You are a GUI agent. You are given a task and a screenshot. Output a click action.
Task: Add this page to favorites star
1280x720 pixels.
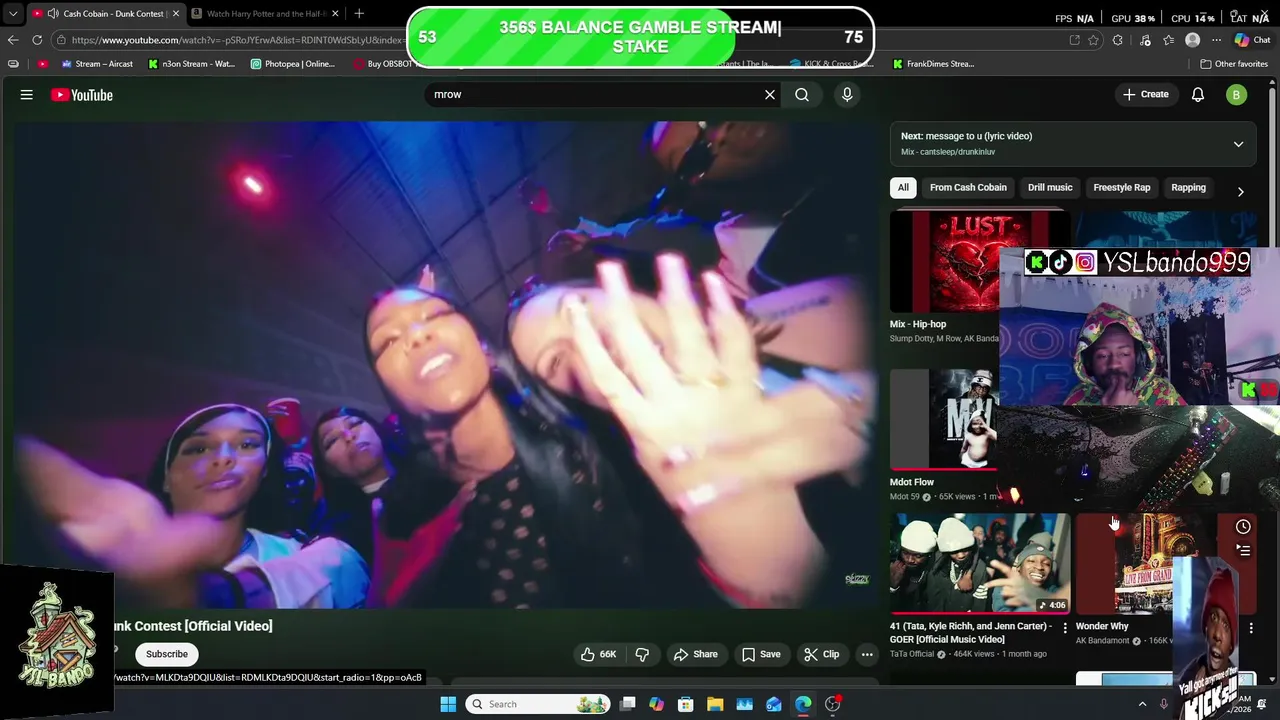pyautogui.click(x=1094, y=40)
